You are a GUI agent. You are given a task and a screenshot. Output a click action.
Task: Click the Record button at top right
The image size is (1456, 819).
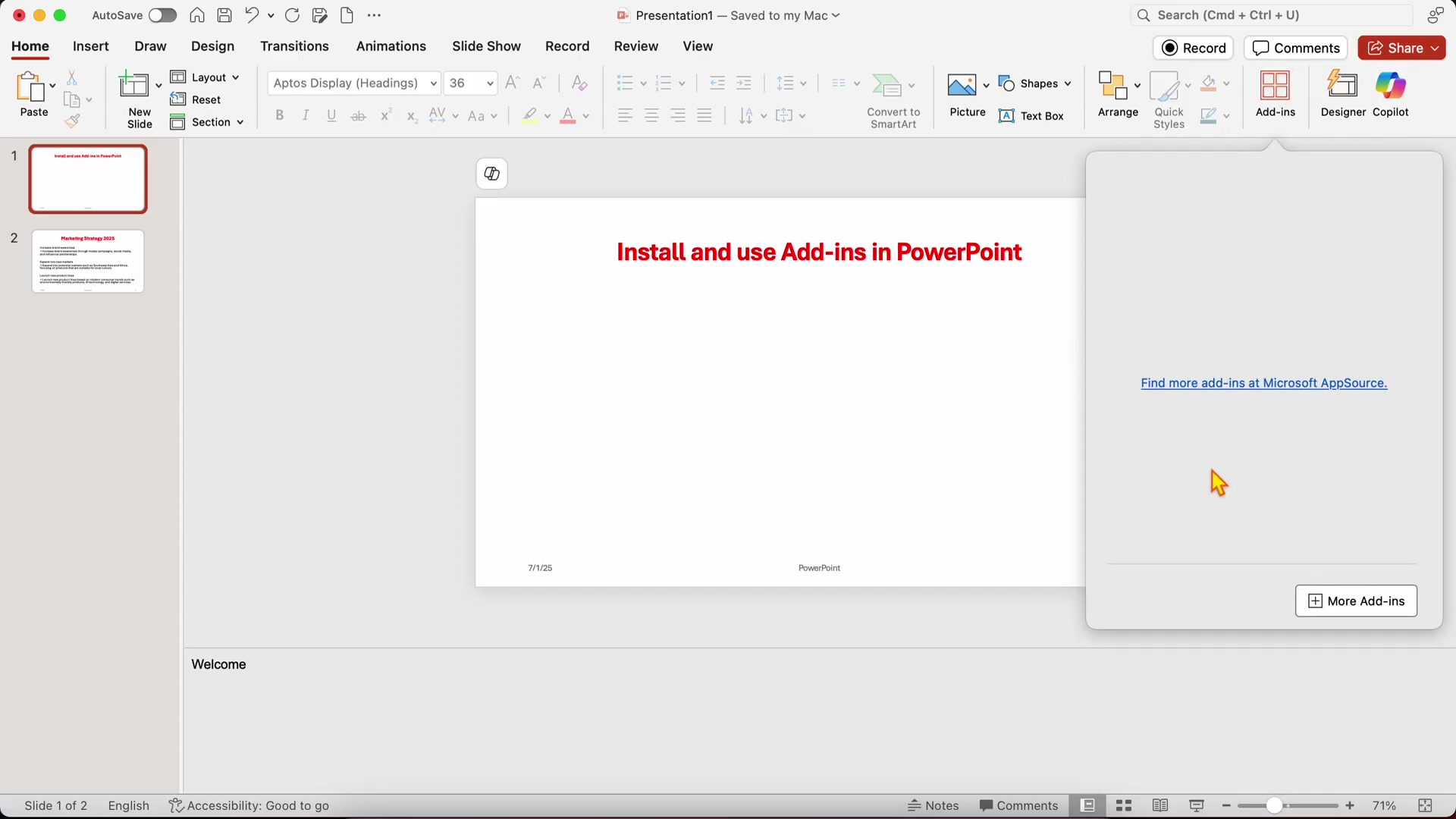tap(1194, 48)
